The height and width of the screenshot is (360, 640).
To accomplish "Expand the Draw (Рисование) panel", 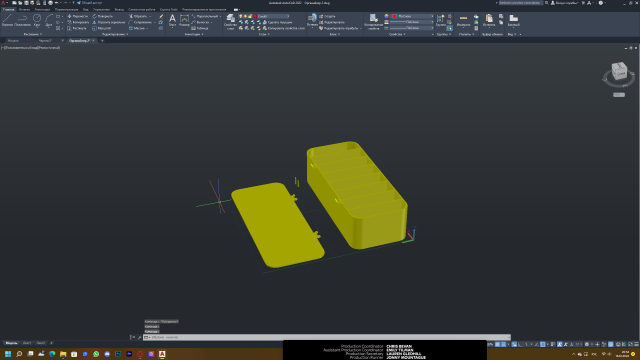I will click(x=33, y=34).
